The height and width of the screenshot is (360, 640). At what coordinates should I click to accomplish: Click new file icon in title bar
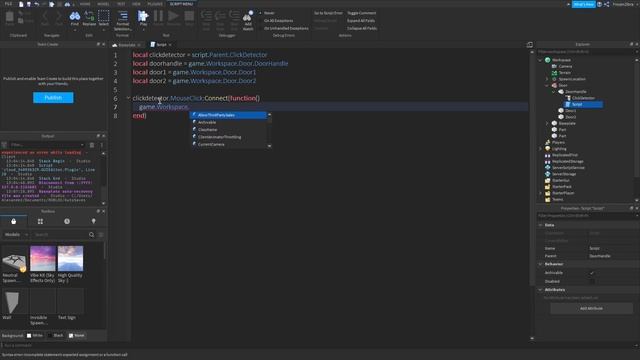pos(21,4)
